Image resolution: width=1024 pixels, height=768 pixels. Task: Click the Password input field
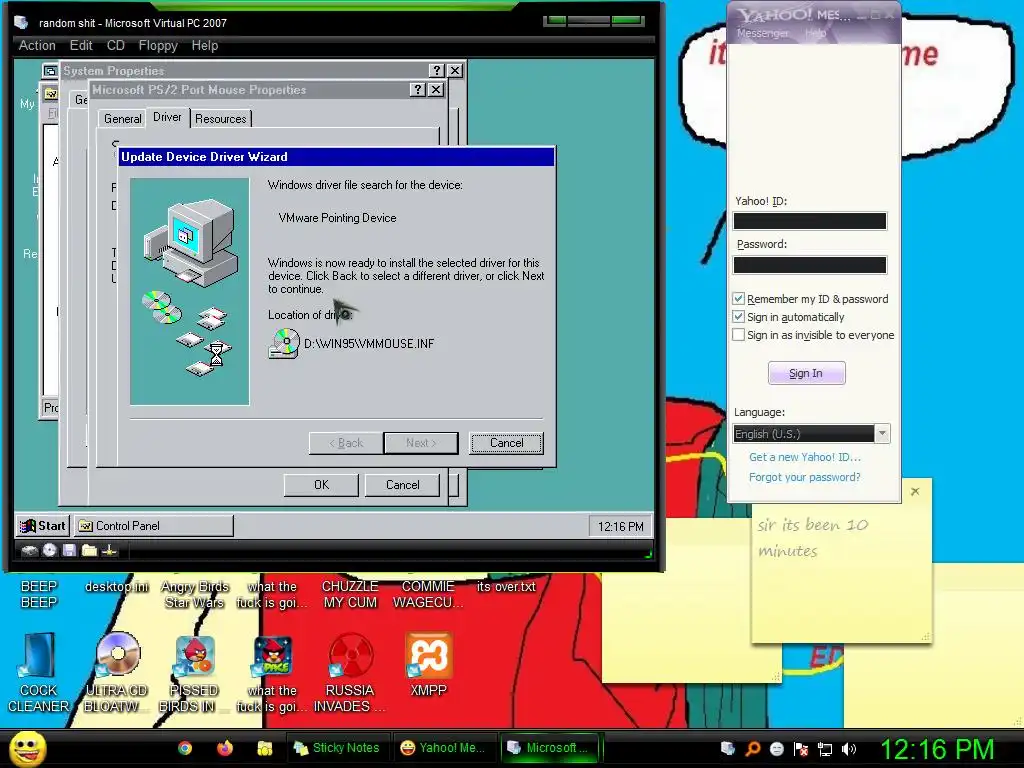810,264
